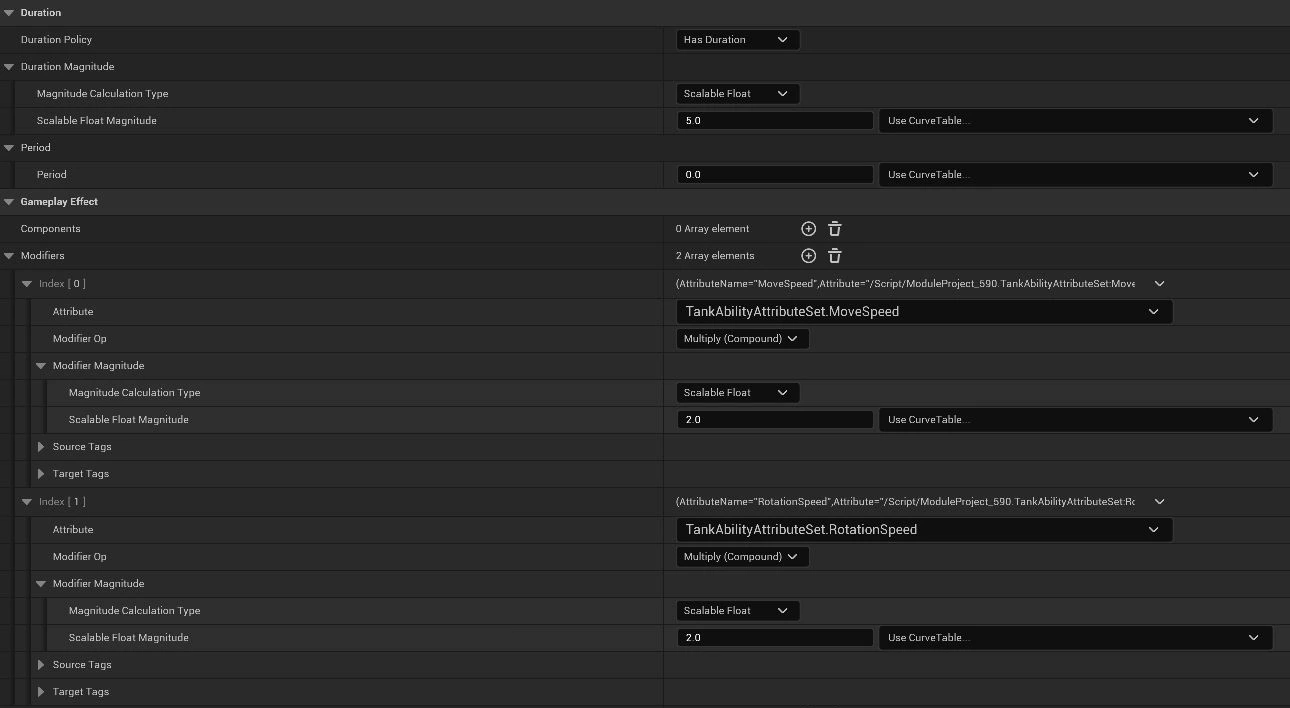The image size is (1290, 708).
Task: Remove all Components array elements
Action: click(x=835, y=229)
